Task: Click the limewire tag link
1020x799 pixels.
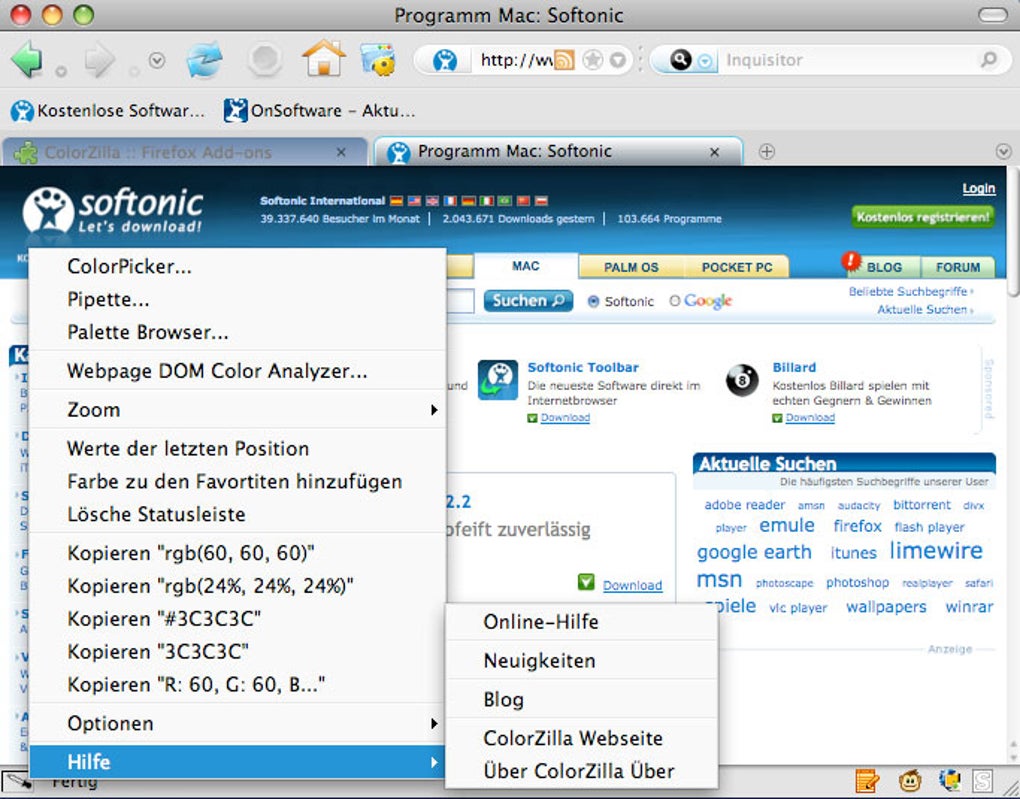Action: (936, 550)
